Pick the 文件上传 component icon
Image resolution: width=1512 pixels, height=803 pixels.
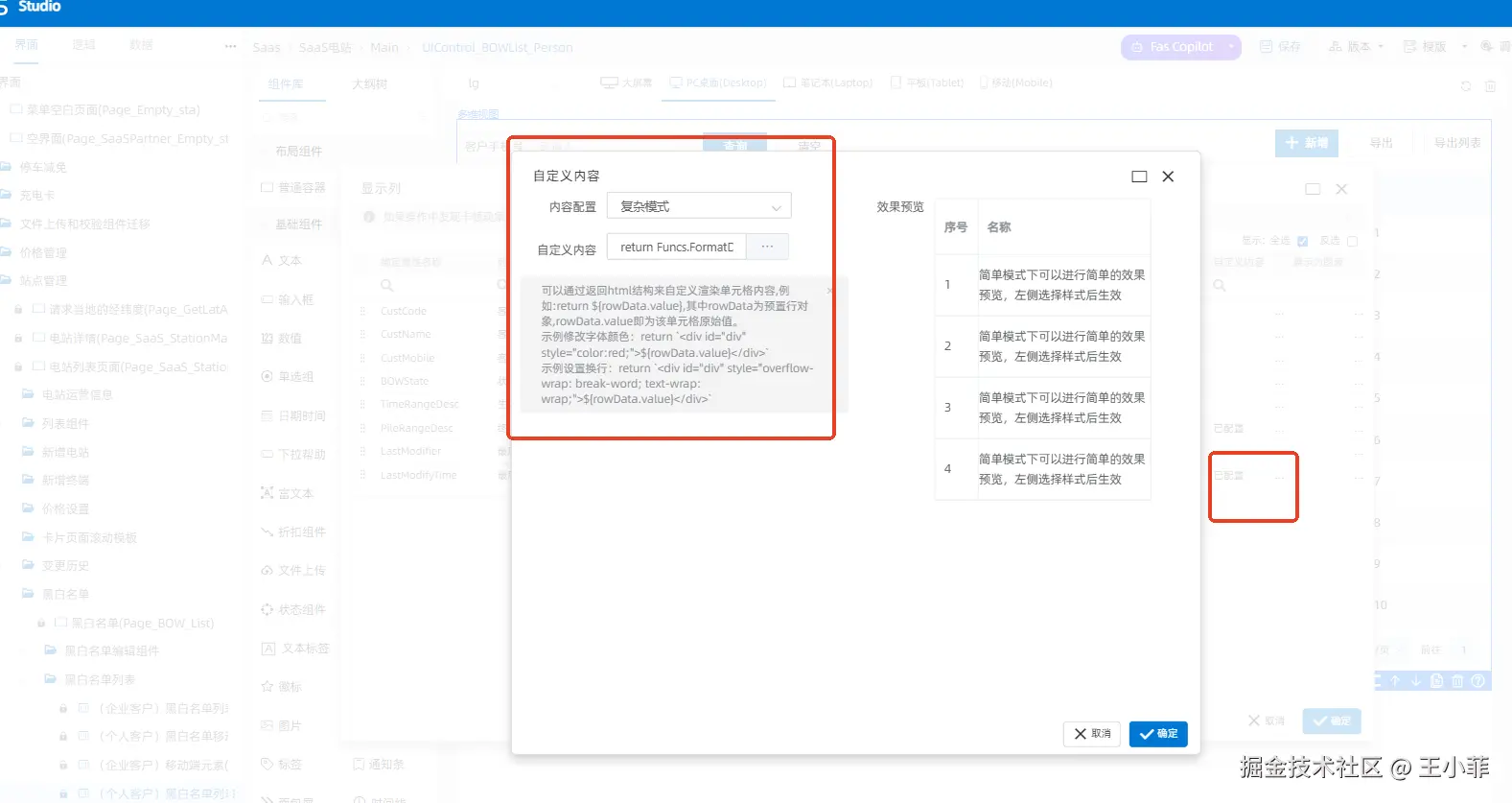[268, 570]
